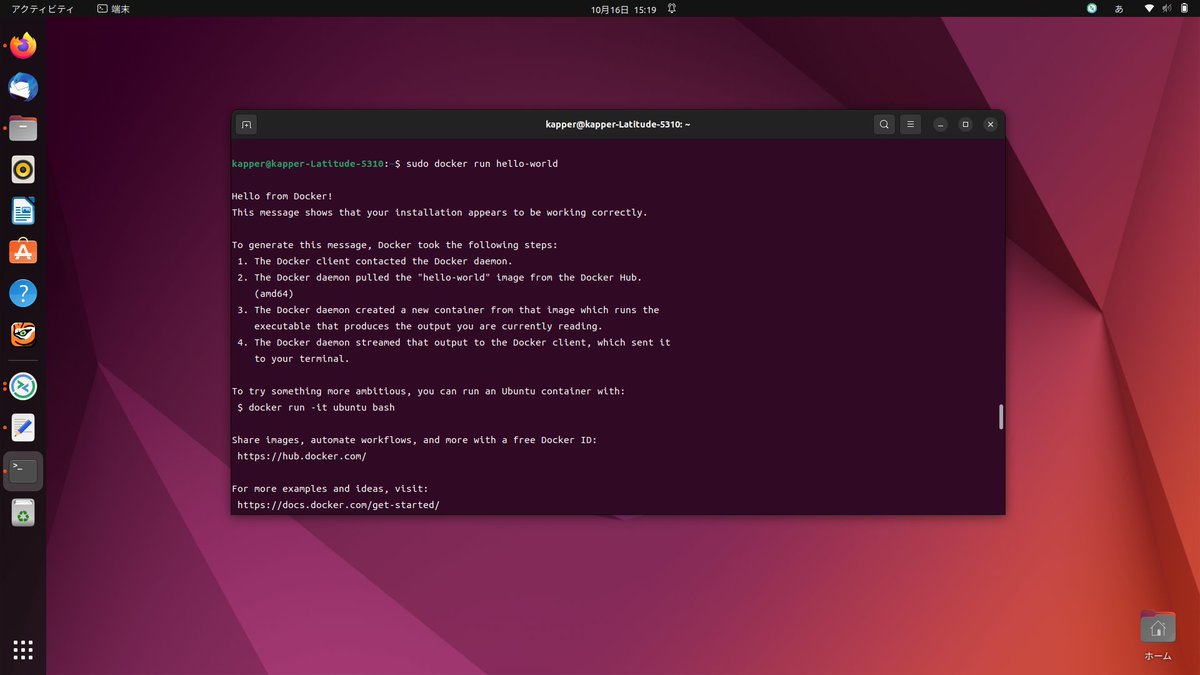Image resolution: width=1200 pixels, height=675 pixels.
Task: Click the https://docs.docker.com/get-started/ link
Action: coord(338,505)
